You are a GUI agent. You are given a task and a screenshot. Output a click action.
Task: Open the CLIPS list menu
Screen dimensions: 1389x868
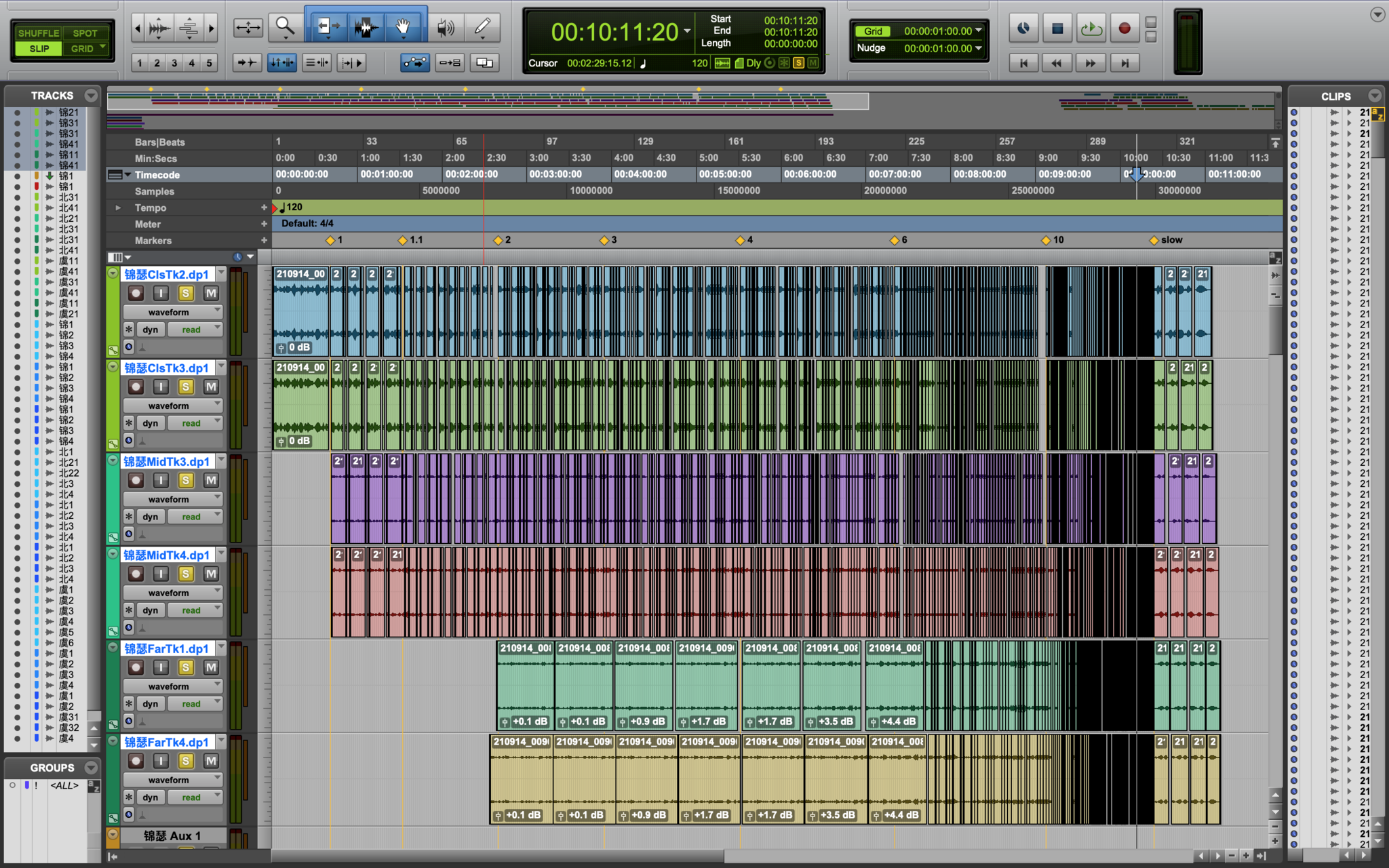1375,96
